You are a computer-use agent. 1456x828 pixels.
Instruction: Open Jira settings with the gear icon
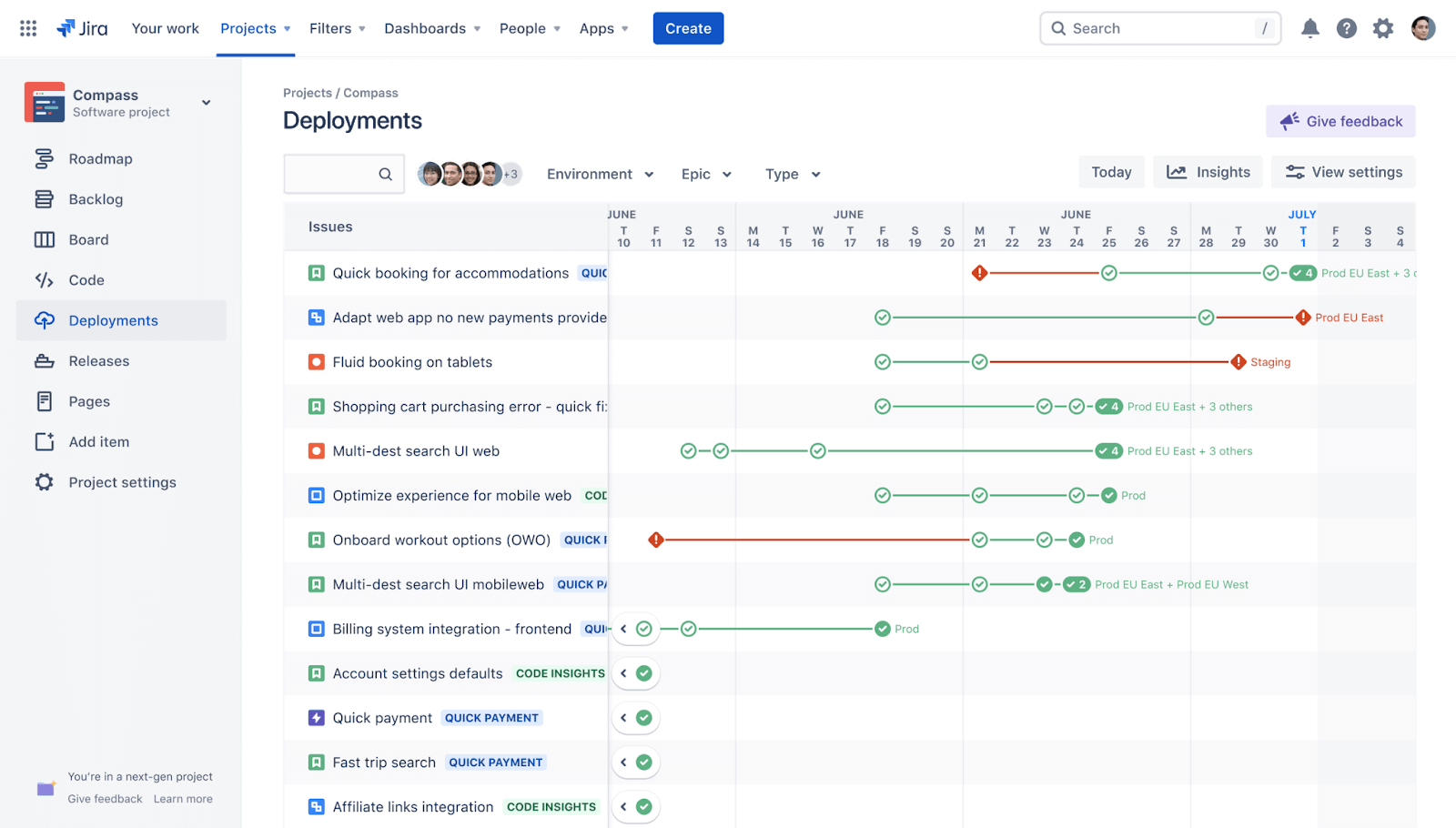(1382, 28)
